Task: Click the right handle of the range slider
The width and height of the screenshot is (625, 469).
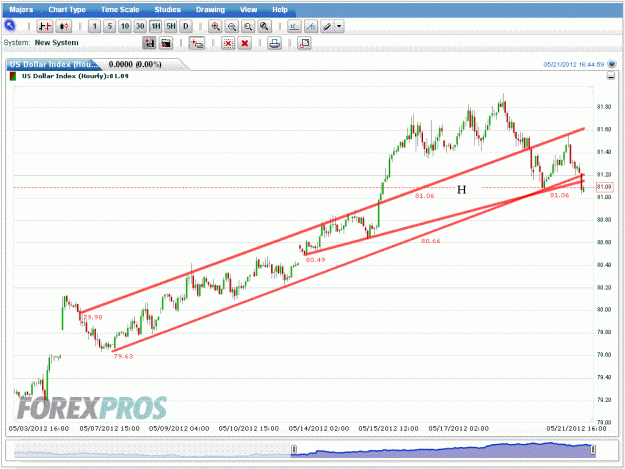Action: [x=593, y=450]
